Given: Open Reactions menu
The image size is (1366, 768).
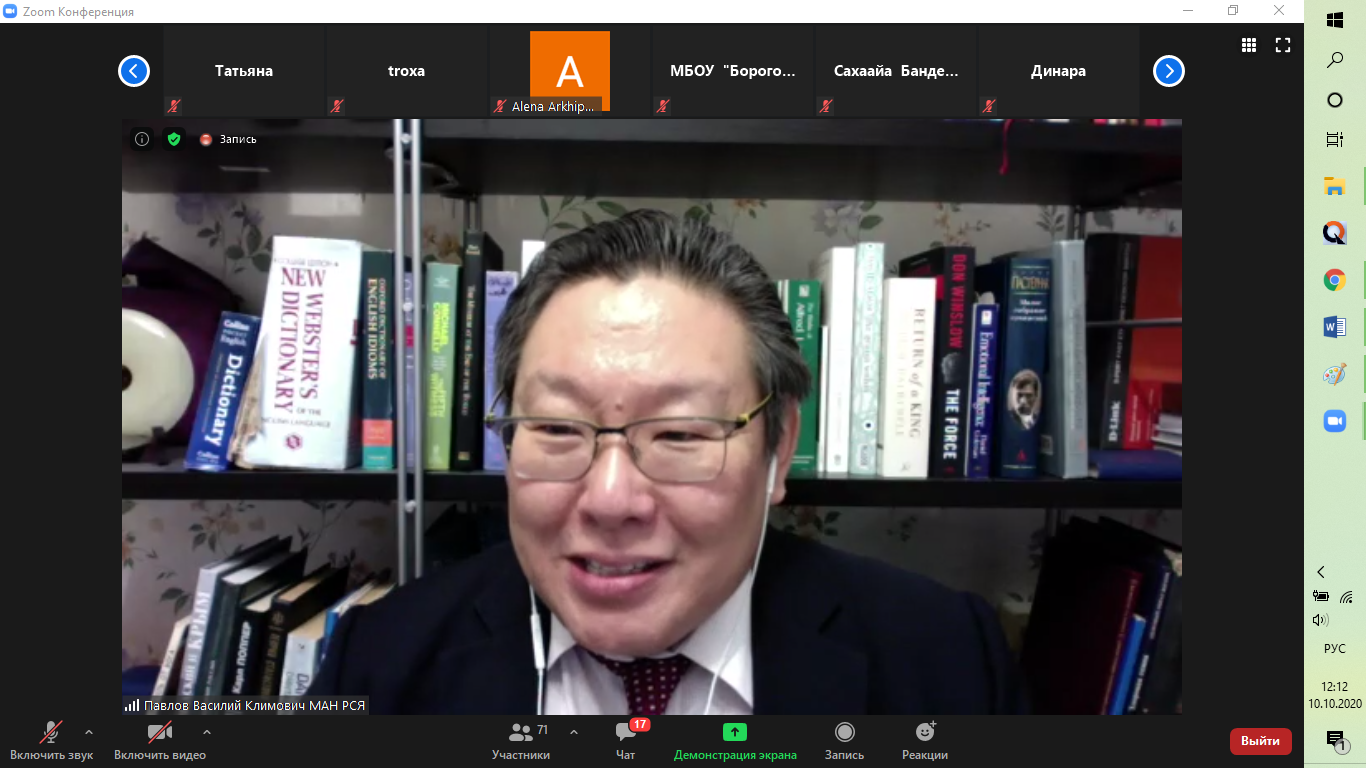Looking at the screenshot, I should point(924,740).
